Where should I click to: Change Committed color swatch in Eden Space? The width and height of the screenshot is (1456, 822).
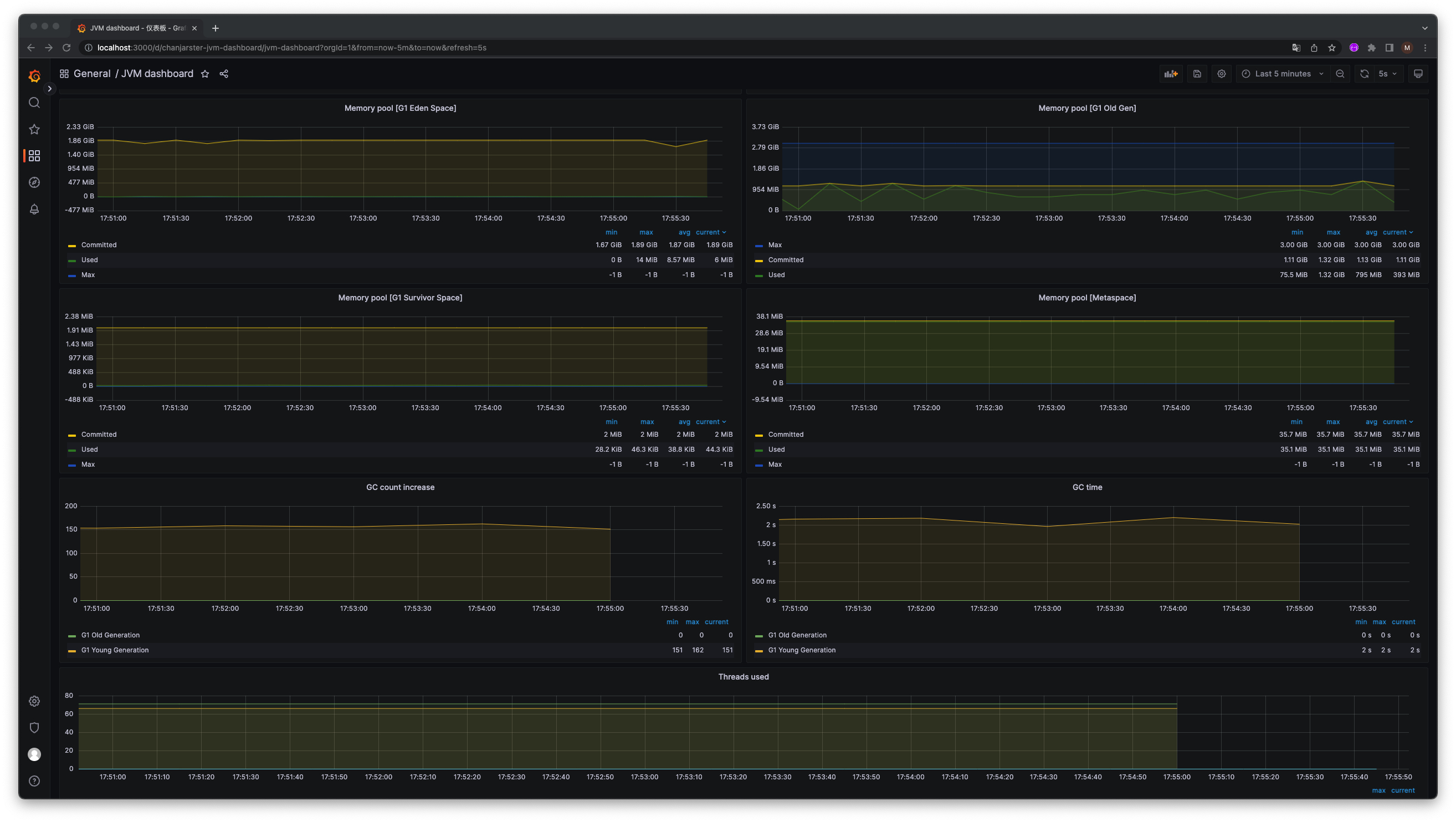click(72, 246)
